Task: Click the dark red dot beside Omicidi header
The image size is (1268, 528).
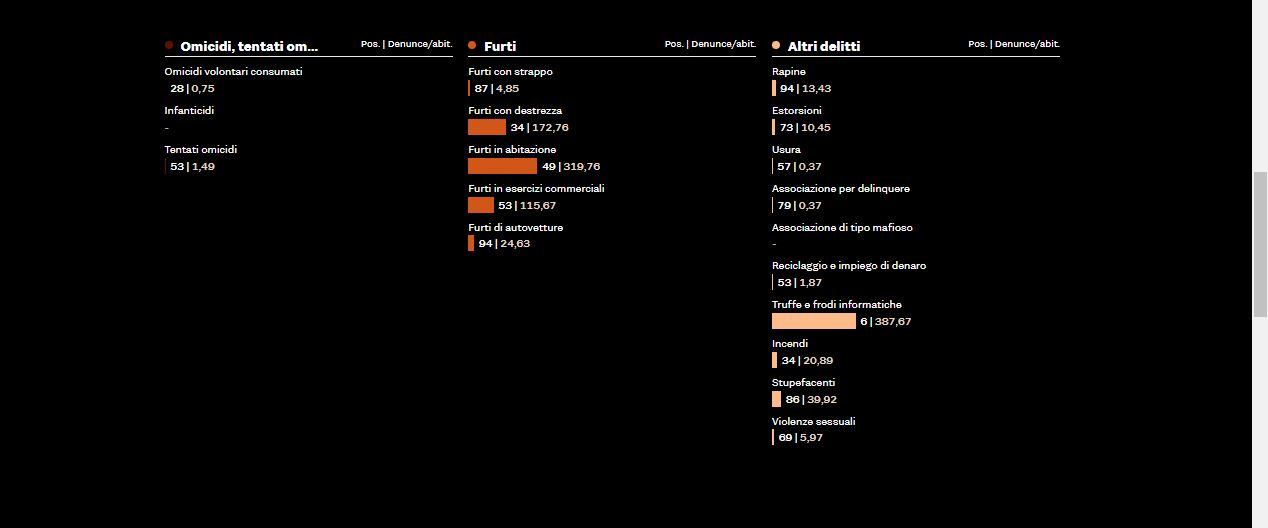Action: [169, 45]
